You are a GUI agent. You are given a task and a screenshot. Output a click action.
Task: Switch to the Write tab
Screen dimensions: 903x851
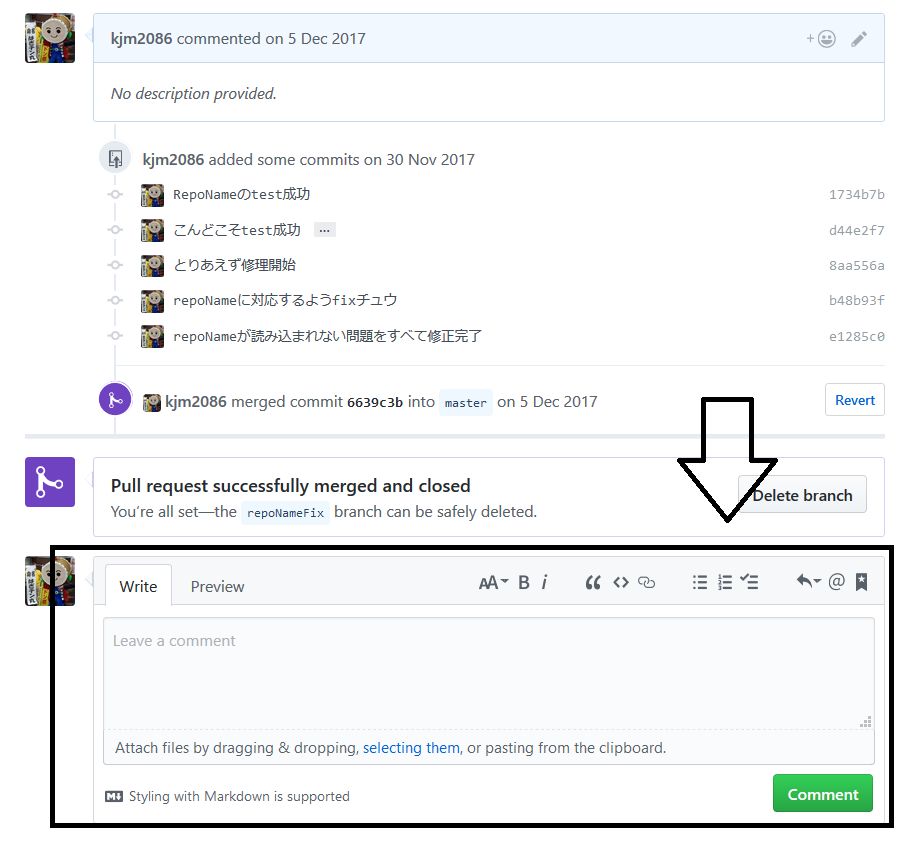(138, 586)
